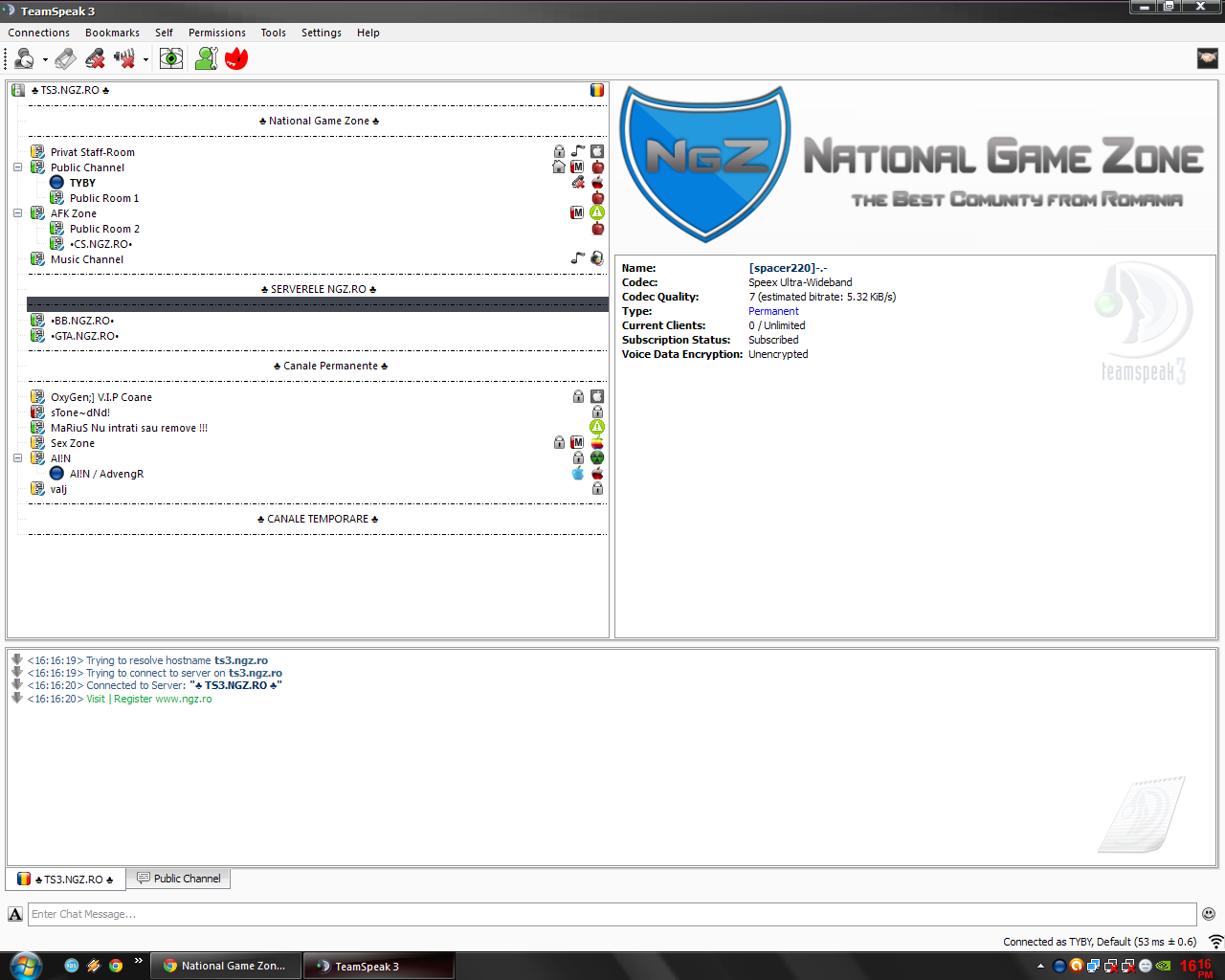1225x980 pixels.
Task: Open the www.ngz.ro link in chat log
Action: (x=183, y=699)
